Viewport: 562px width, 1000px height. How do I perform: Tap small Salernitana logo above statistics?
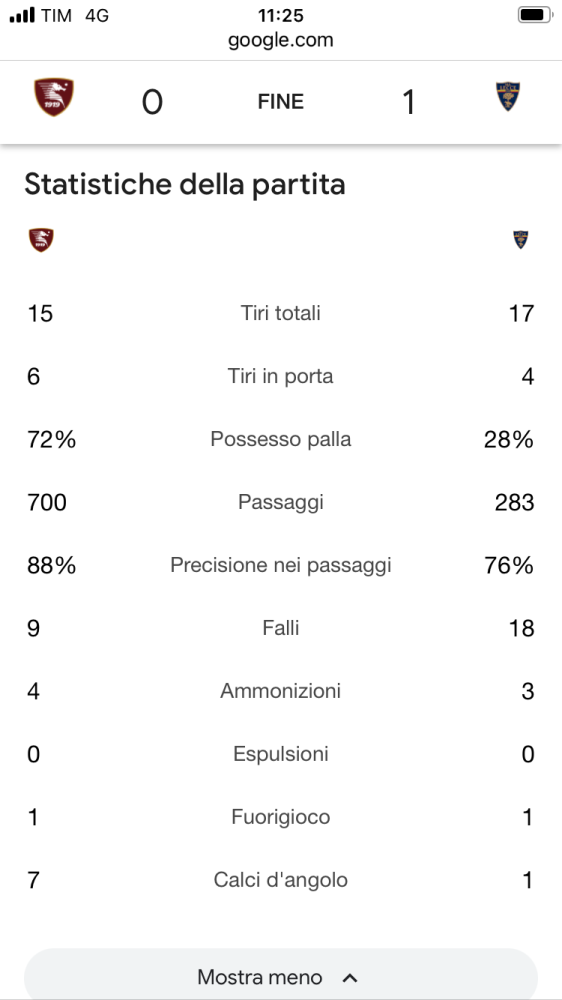(41, 240)
